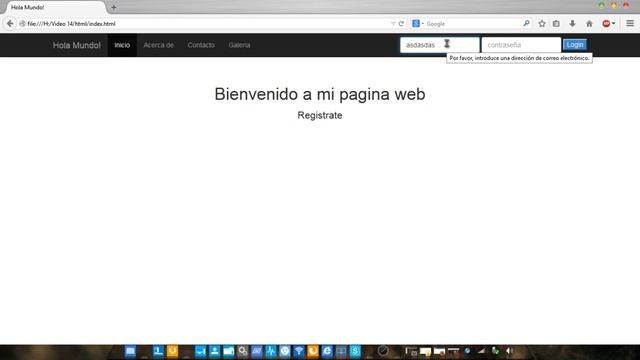Viewport: 640px width, 360px height.
Task: Open the user contact taskbar icon
Action: click(x=214, y=351)
